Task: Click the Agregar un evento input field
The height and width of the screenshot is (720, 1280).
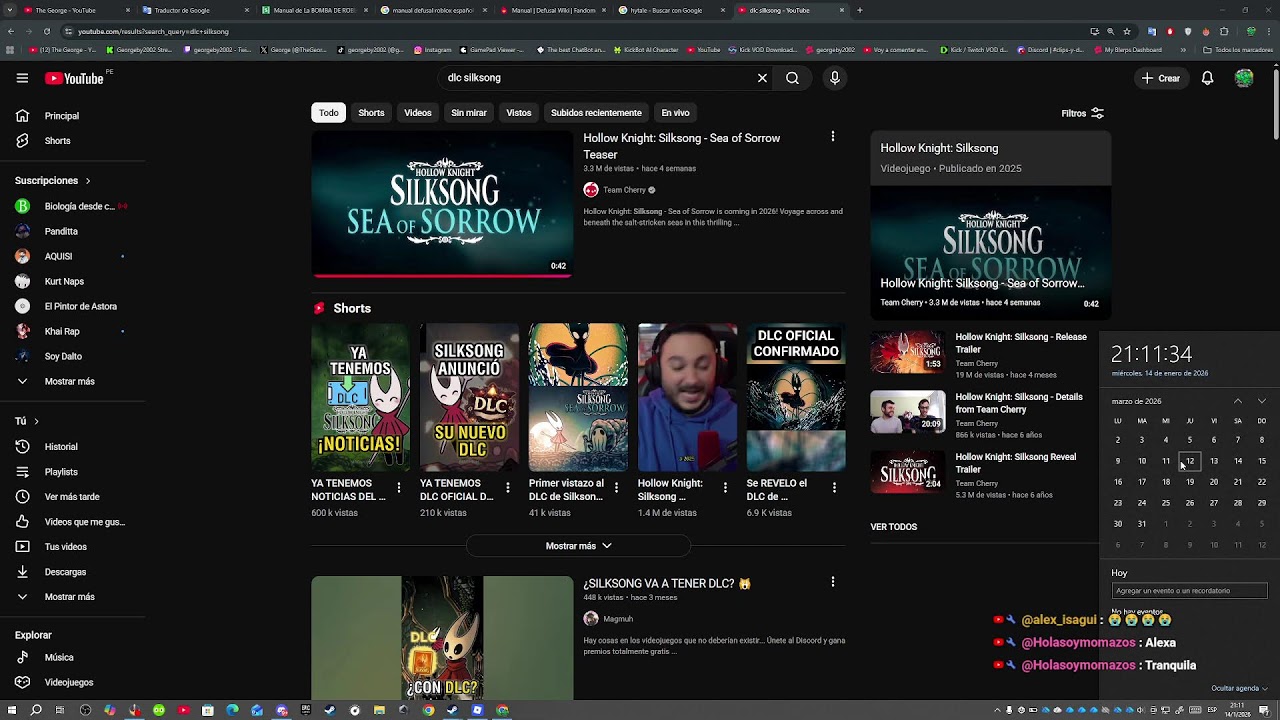Action: [x=1189, y=591]
